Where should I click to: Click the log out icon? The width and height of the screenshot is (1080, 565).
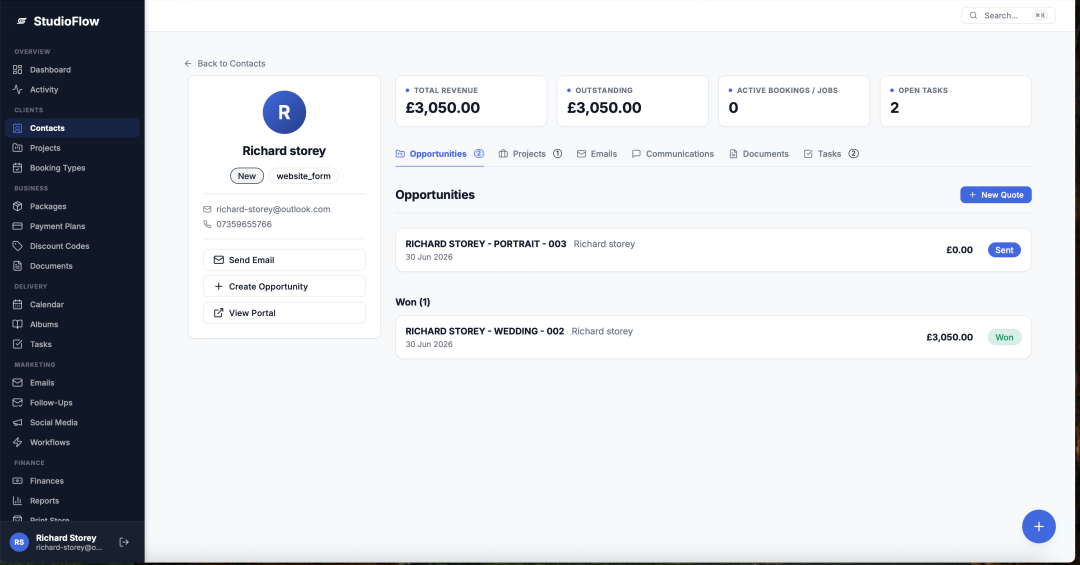click(x=124, y=542)
